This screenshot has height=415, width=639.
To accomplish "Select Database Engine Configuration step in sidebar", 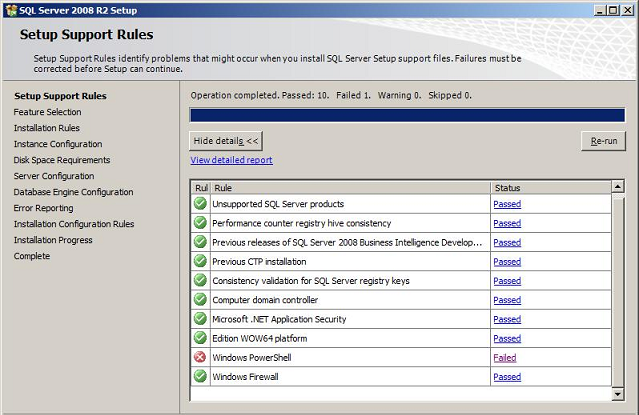I will click(x=73, y=192).
